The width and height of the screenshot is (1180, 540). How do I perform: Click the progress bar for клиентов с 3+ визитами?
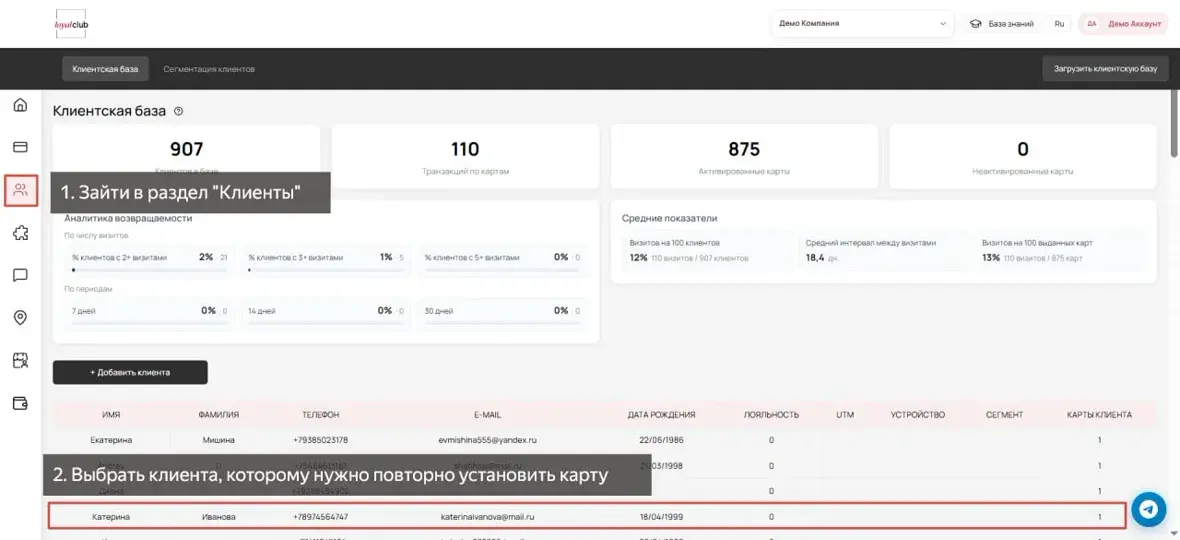click(x=326, y=269)
